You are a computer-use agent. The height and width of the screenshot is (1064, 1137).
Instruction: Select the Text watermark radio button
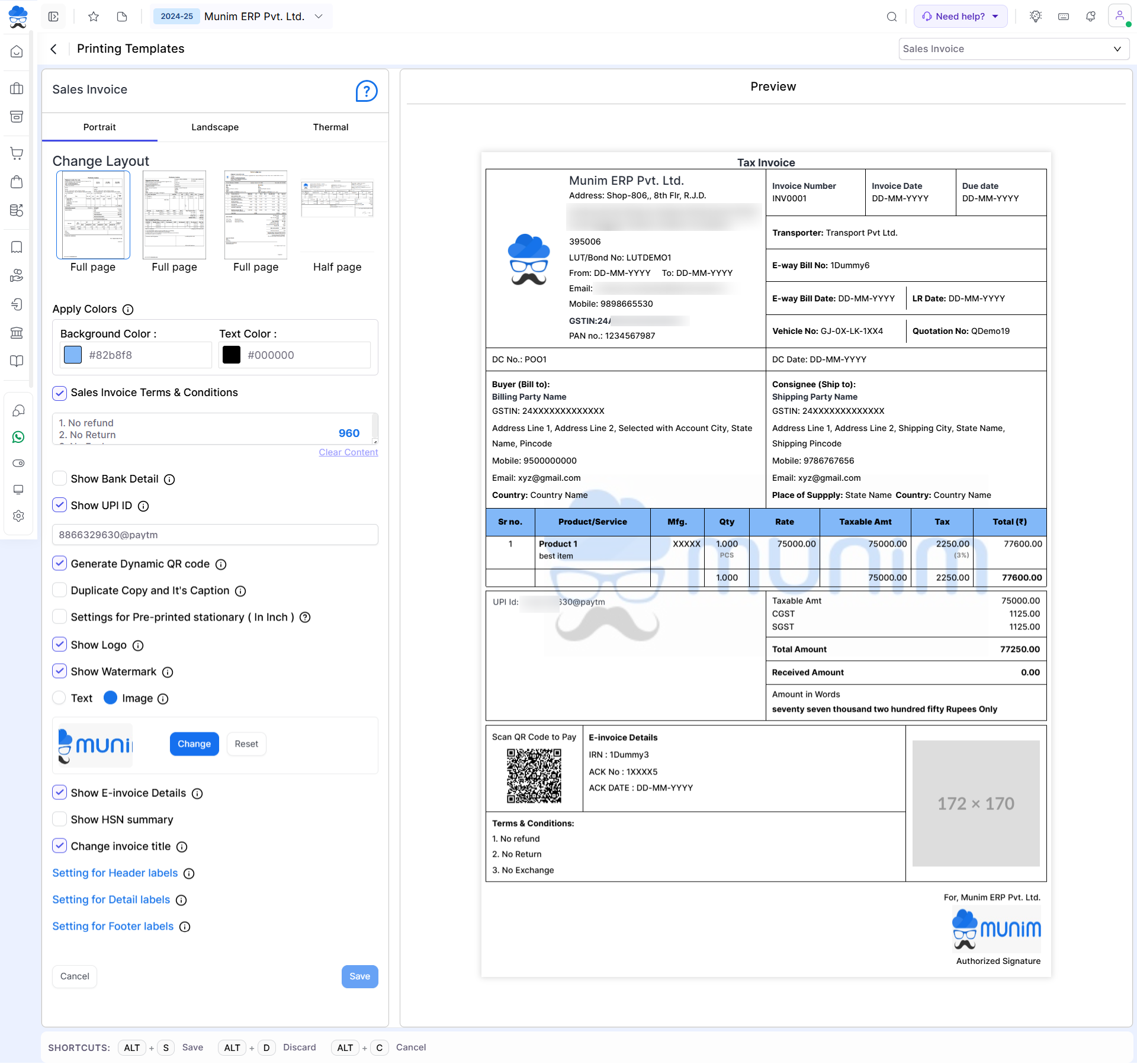coord(59,698)
